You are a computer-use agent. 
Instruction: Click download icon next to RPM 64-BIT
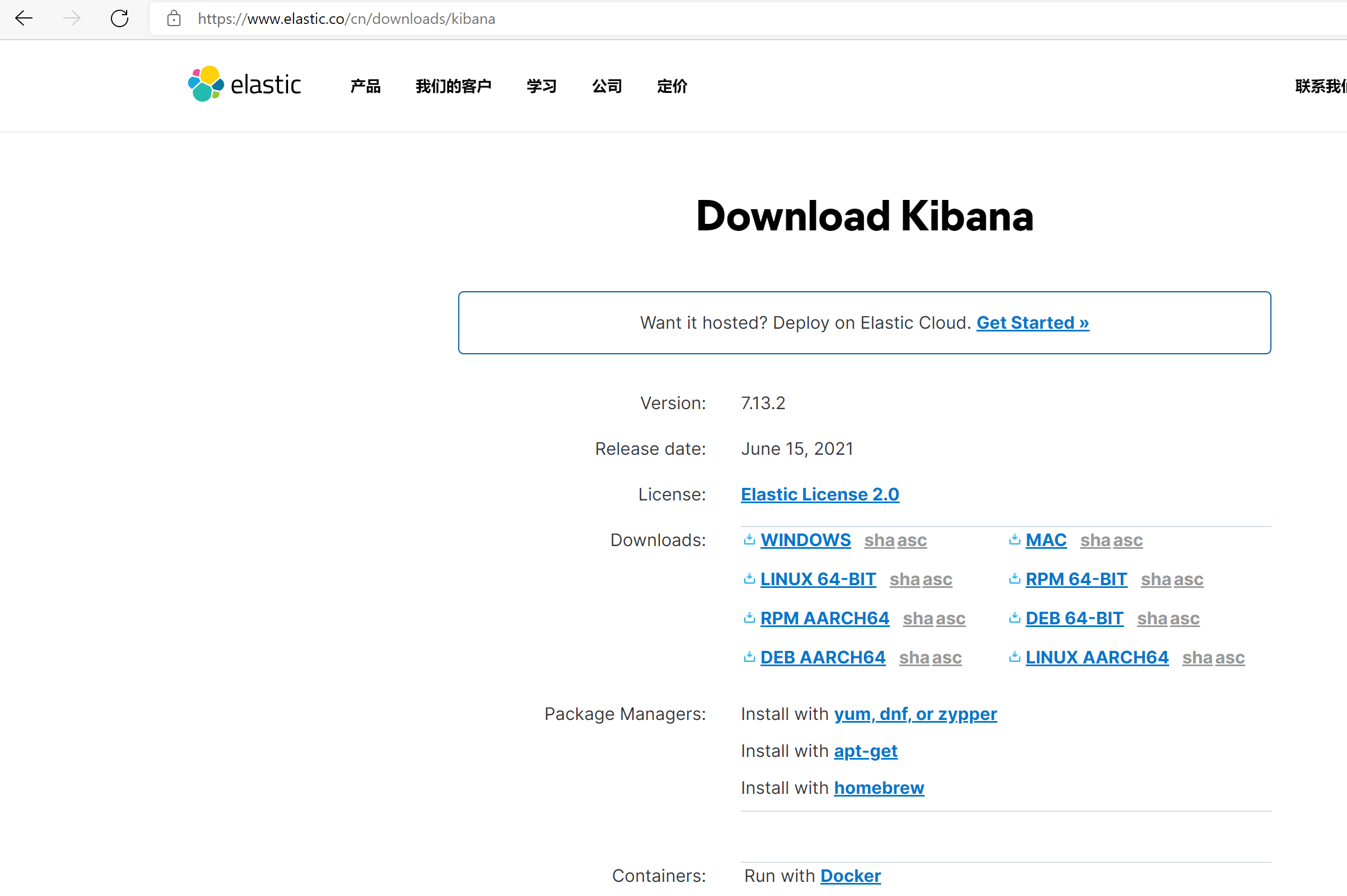click(x=1014, y=578)
